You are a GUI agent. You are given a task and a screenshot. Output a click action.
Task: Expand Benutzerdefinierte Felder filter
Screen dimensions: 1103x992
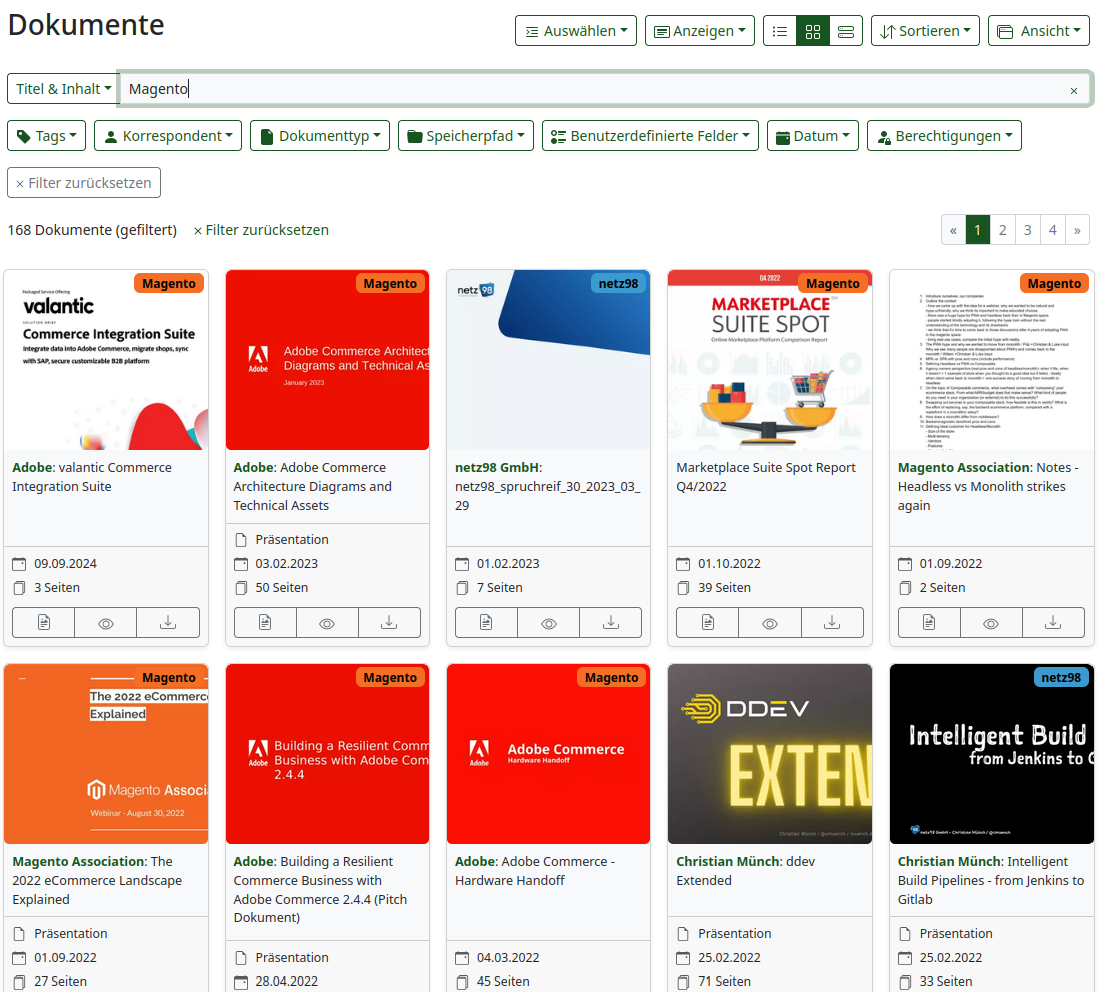650,136
